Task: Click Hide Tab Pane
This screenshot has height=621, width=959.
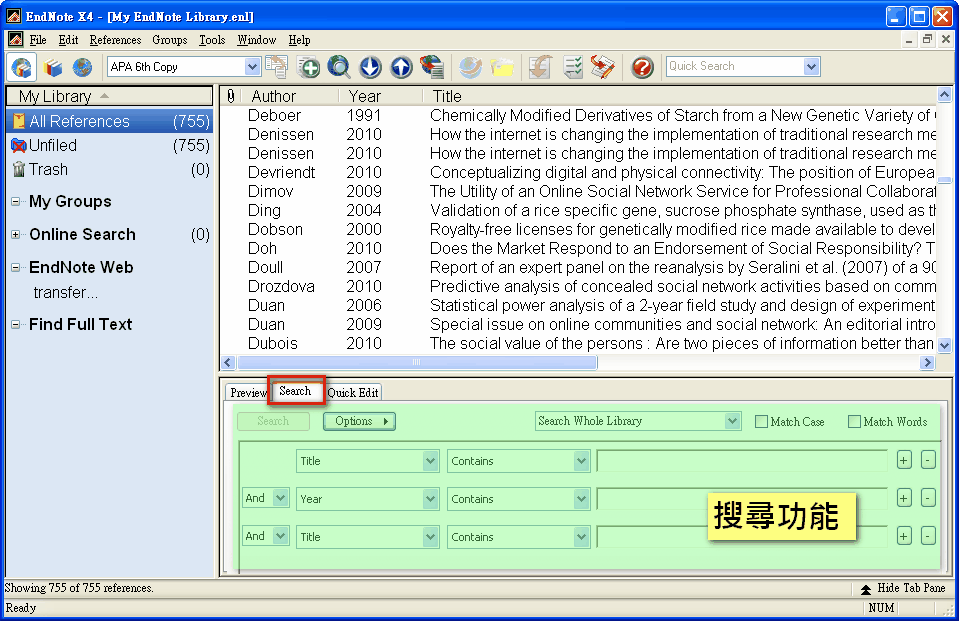Action: click(903, 588)
